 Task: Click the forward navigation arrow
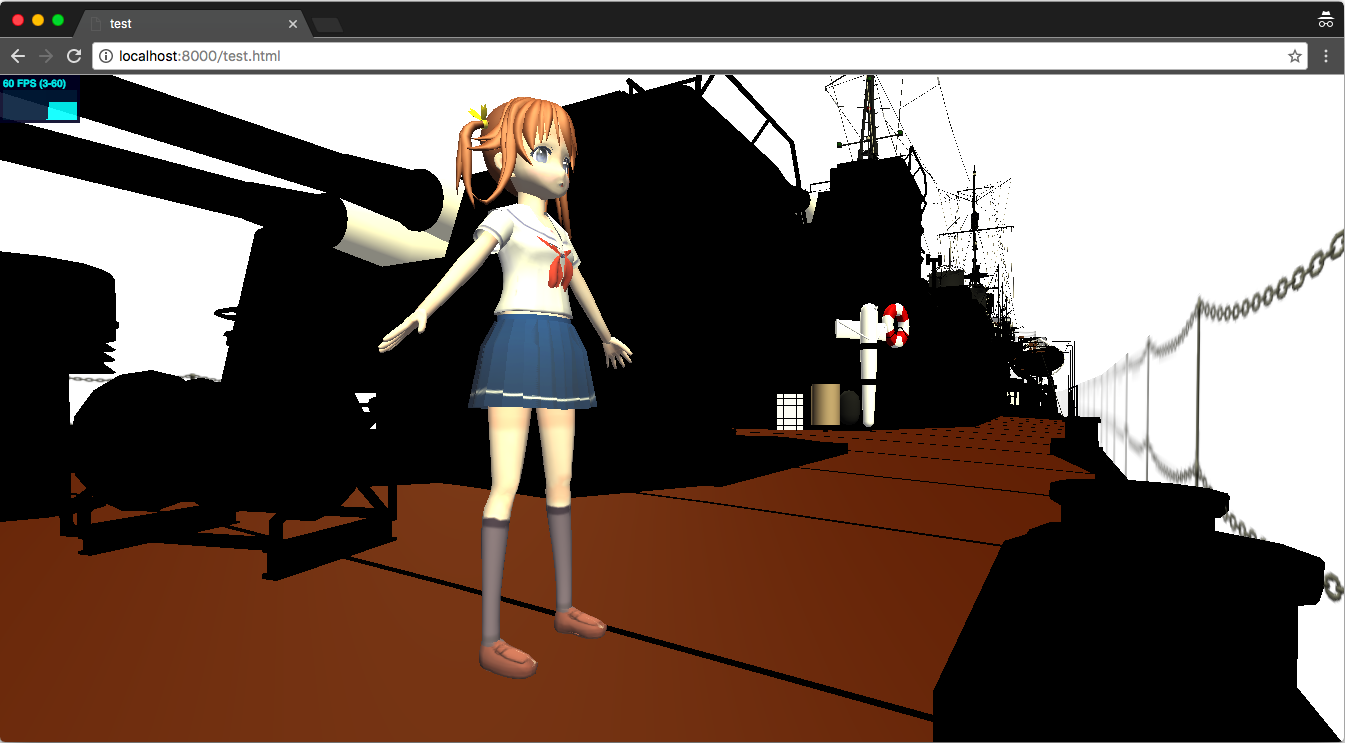point(45,56)
